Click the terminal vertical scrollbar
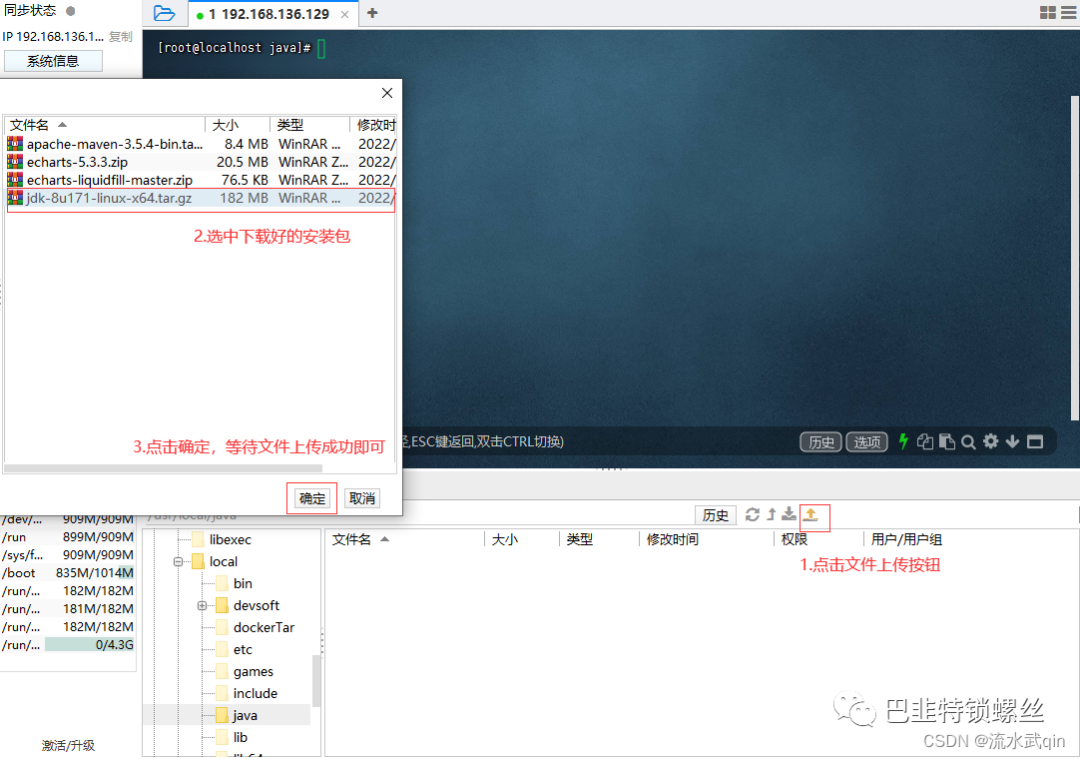This screenshot has height=759, width=1080. point(1074,258)
